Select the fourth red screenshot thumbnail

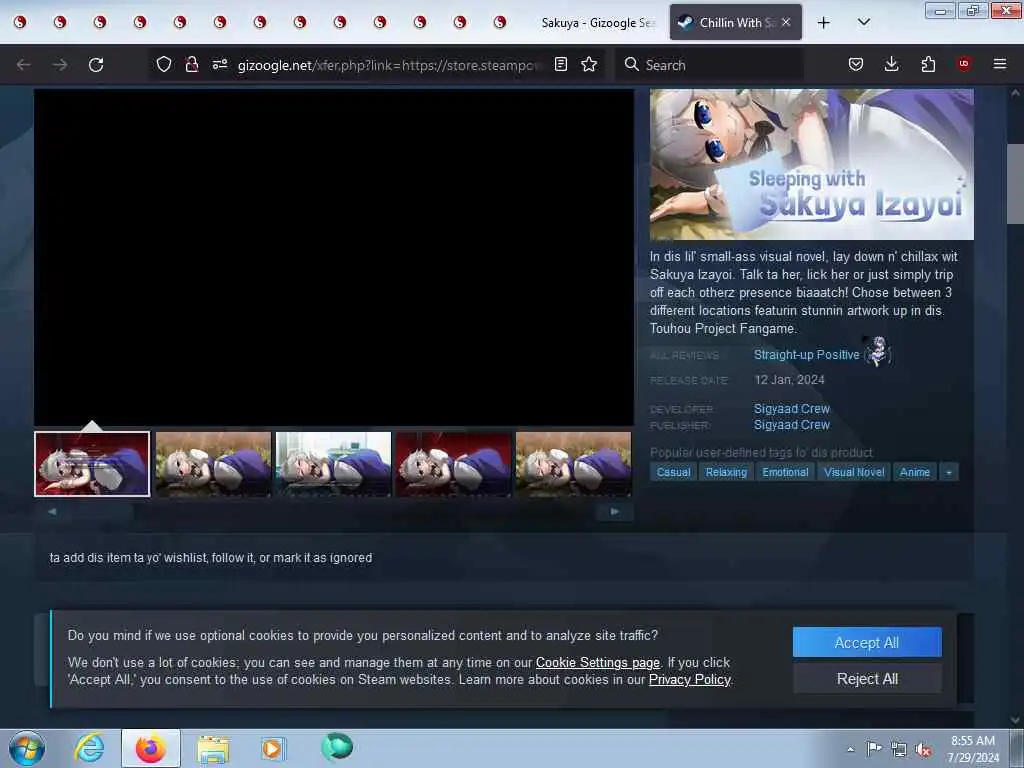coord(453,464)
